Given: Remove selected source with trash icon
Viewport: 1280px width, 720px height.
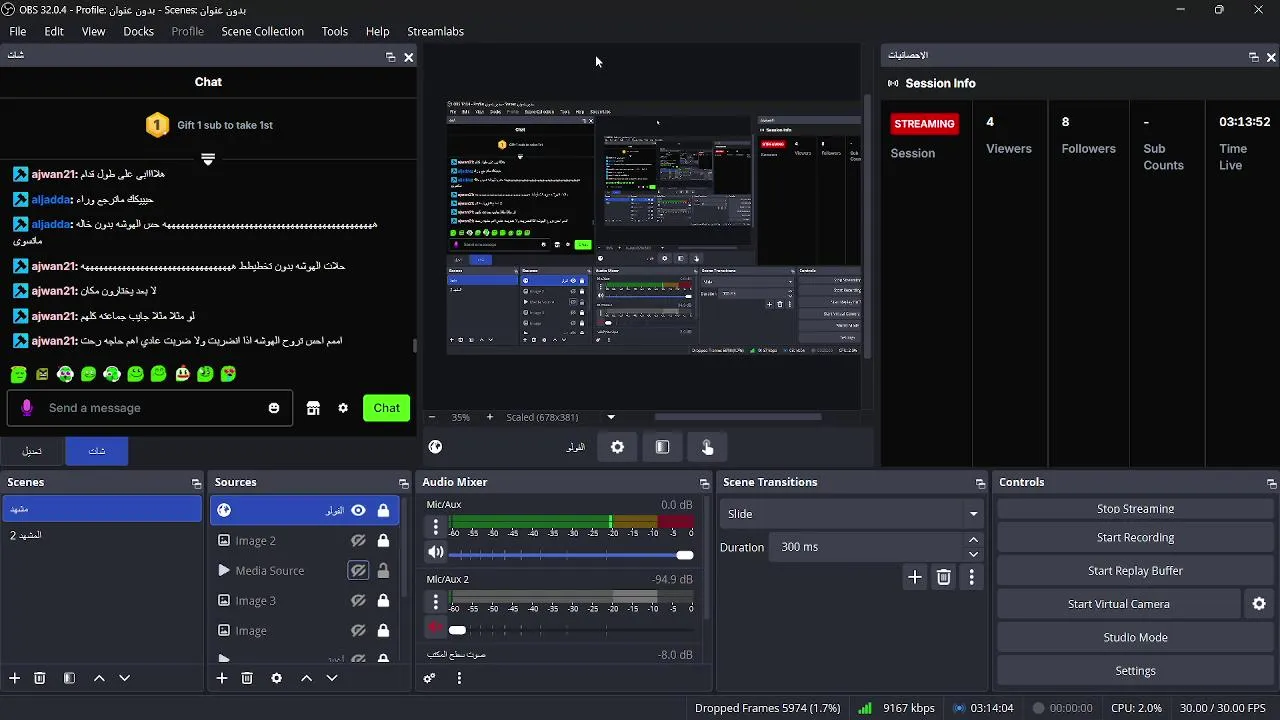Looking at the screenshot, I should tap(247, 678).
